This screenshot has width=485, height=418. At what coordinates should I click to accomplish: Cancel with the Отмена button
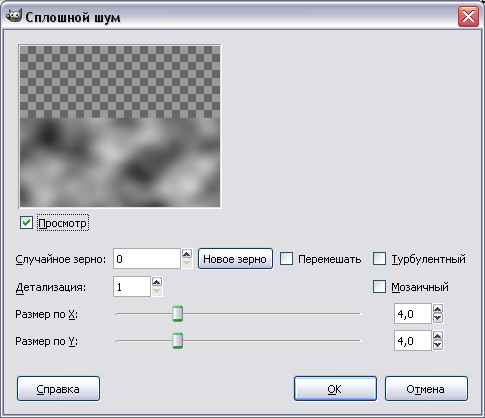pos(426,389)
